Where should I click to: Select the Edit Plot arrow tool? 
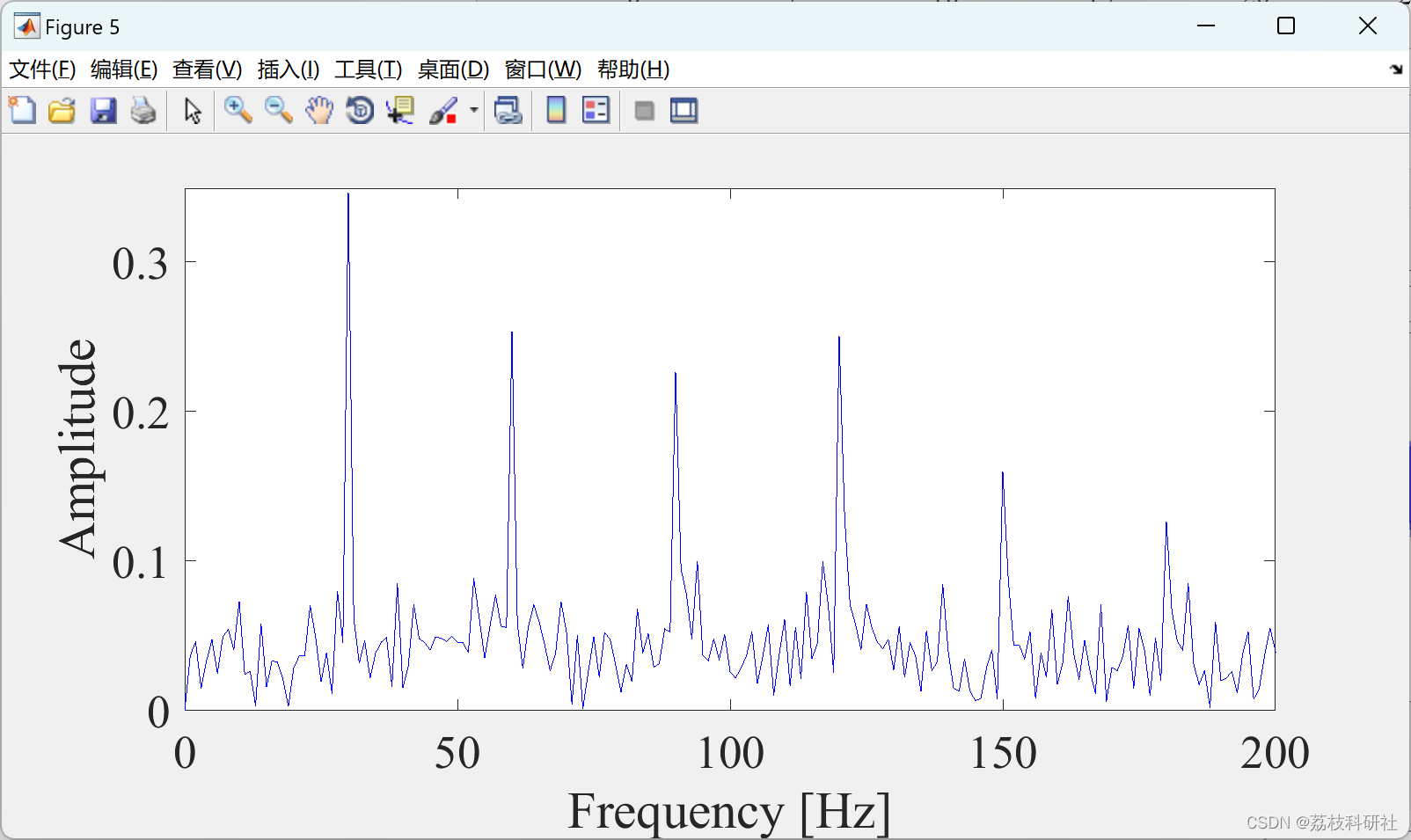[193, 111]
